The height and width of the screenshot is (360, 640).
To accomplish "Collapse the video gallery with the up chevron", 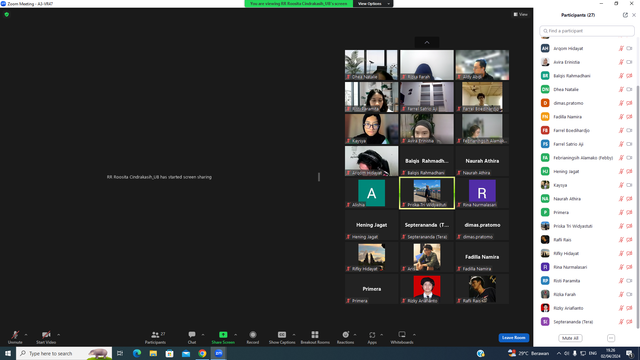I will pyautogui.click(x=427, y=42).
